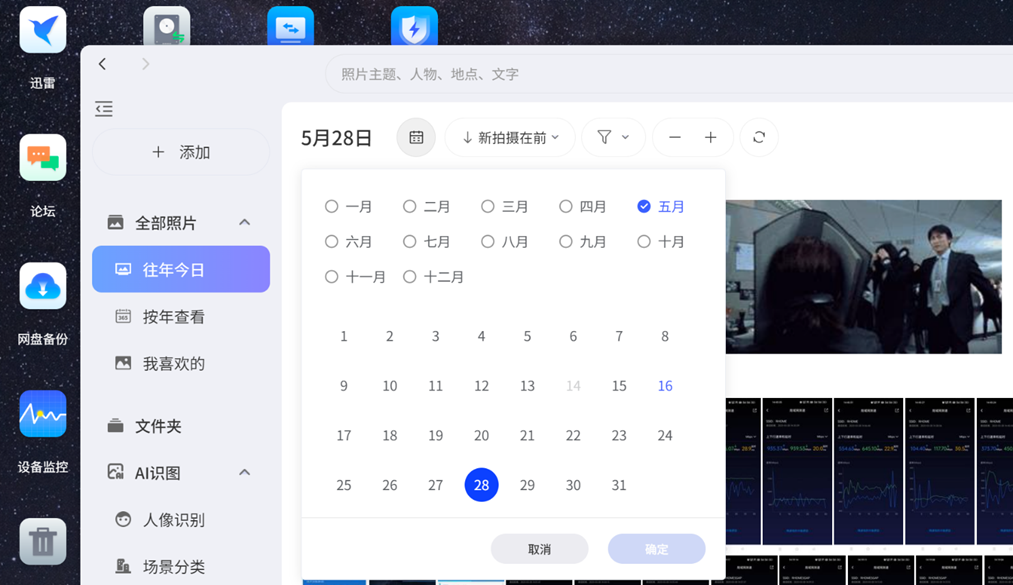Open 设备监控 device monitor icon
This screenshot has height=585, width=1013.
pos(43,413)
